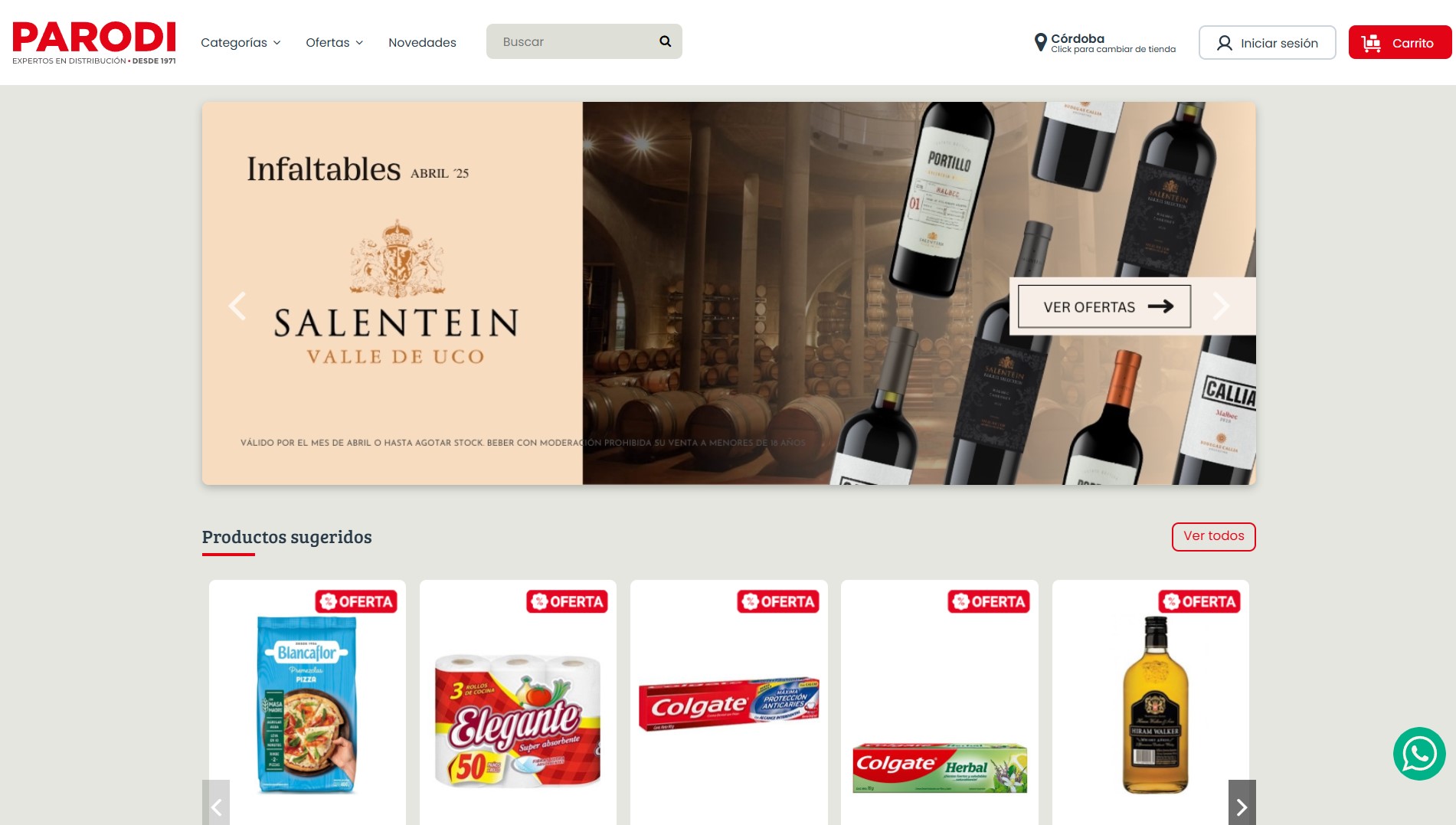Click the search magnifier icon
The width and height of the screenshot is (1456, 825).
tap(665, 41)
